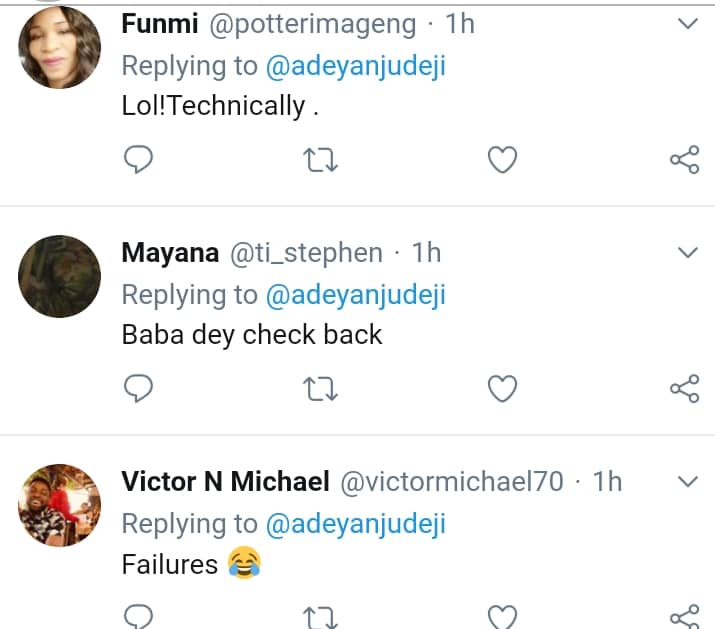715x629 pixels.
Task: Reply to Victor N Michael's tweet
Action: pyautogui.click(x=137, y=616)
